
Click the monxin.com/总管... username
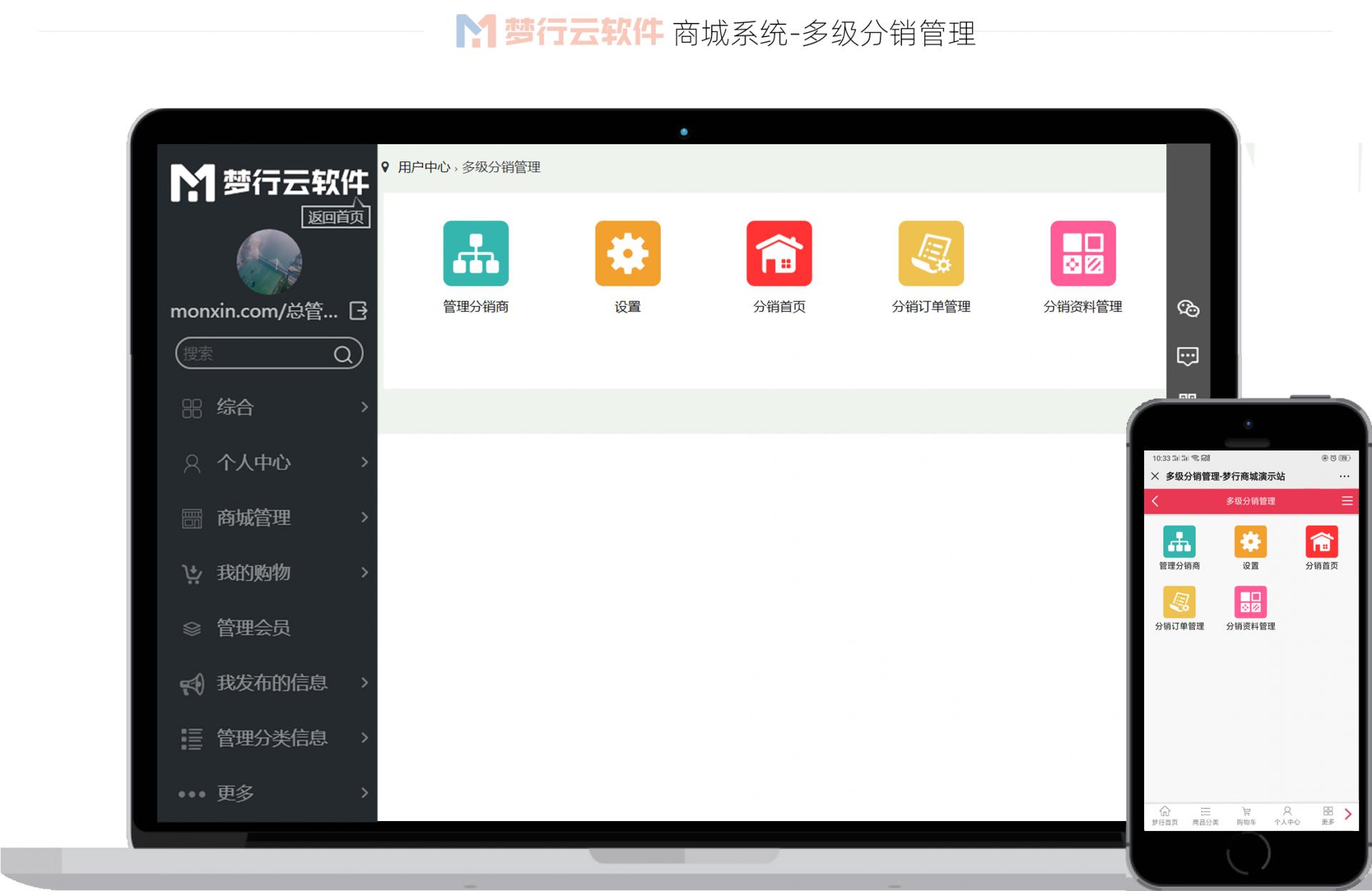[x=254, y=311]
